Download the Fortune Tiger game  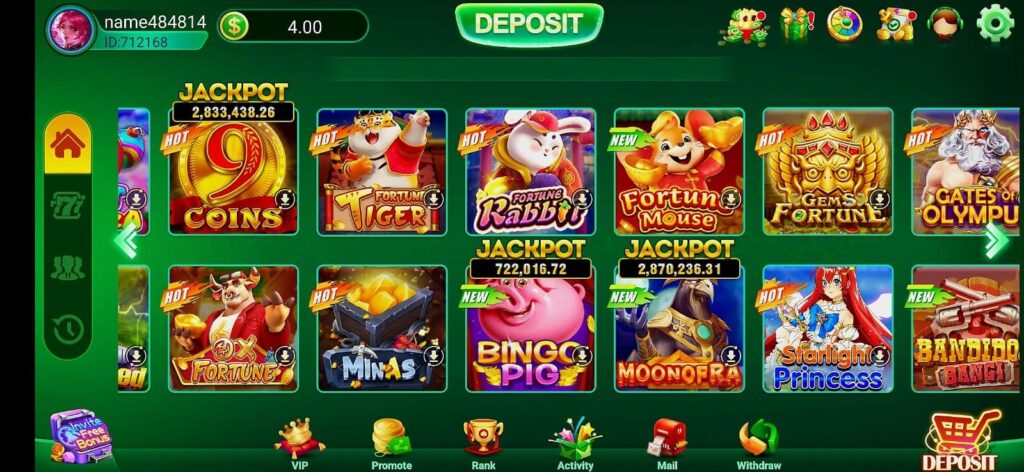[433, 198]
